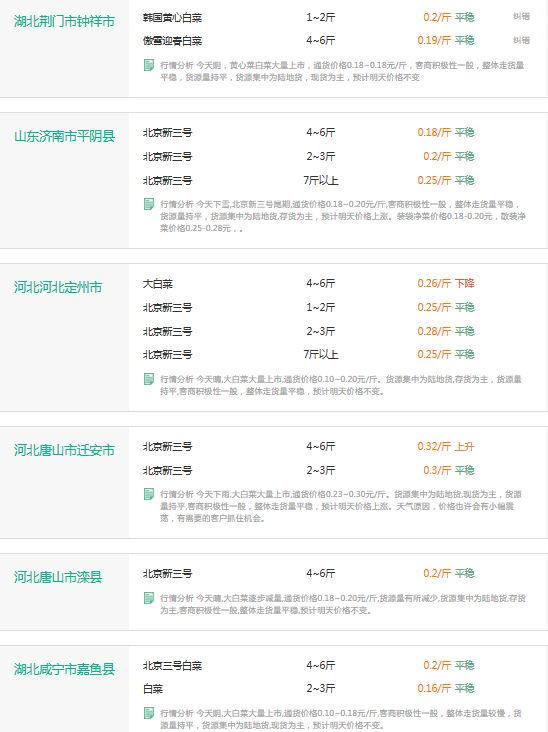Click the 行情分析 document icon under 迁安市
The image size is (548, 732).
coord(149,494)
